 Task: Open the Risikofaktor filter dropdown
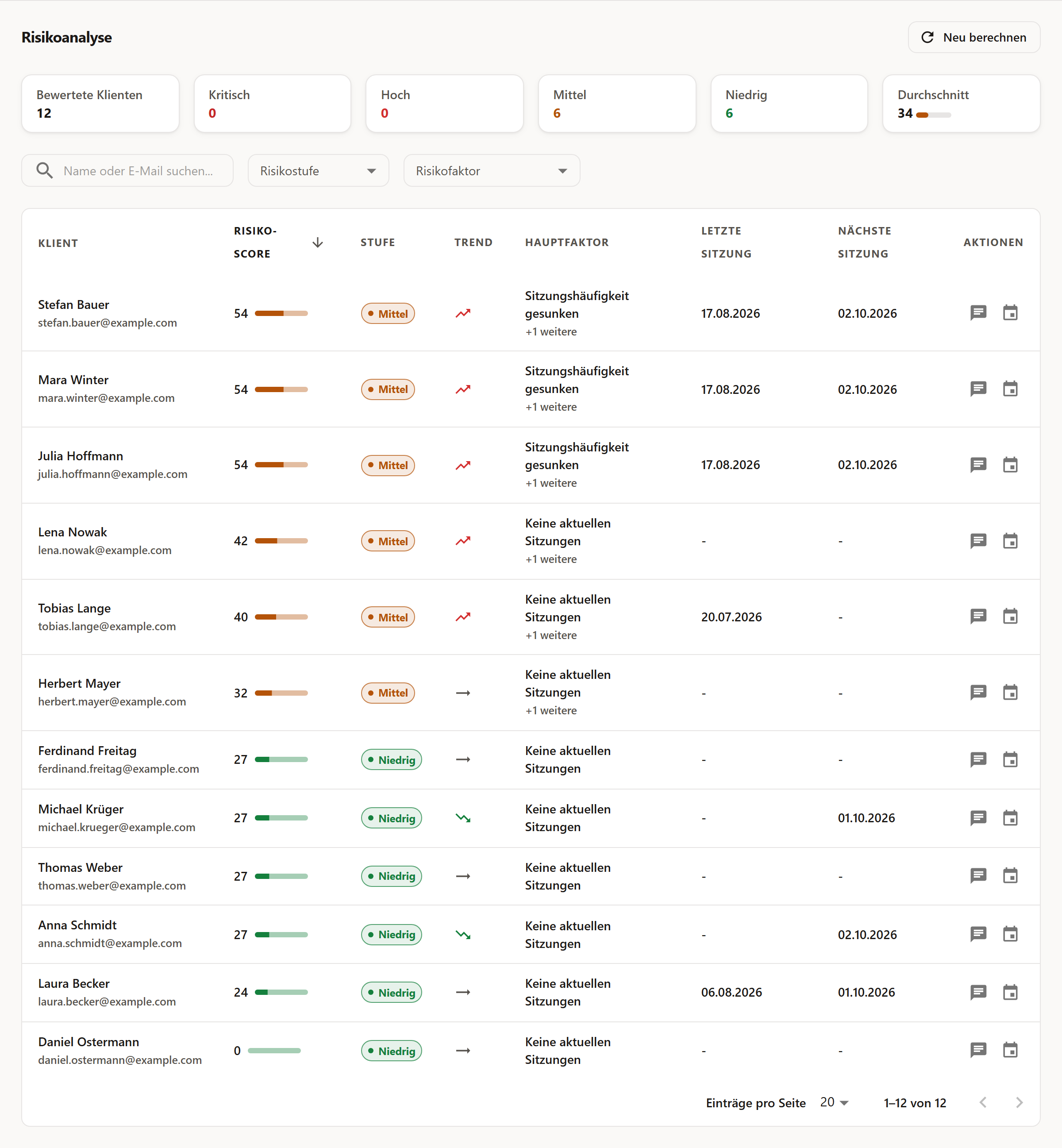tap(491, 171)
